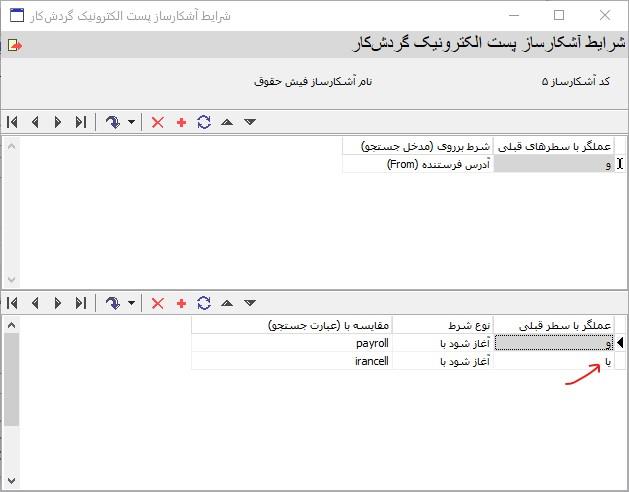Delete condition row using lower red X
The image size is (629, 492).
click(157, 303)
